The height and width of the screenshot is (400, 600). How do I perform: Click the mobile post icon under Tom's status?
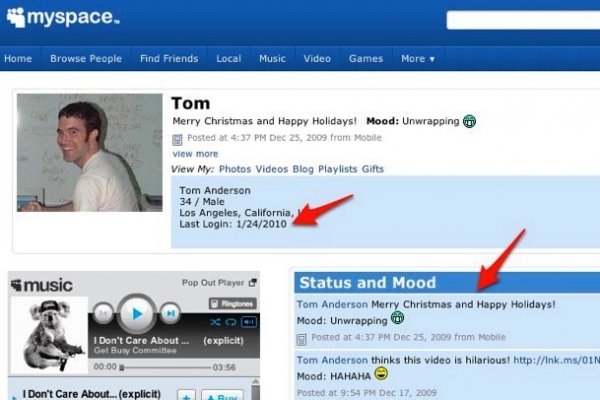pos(177,140)
